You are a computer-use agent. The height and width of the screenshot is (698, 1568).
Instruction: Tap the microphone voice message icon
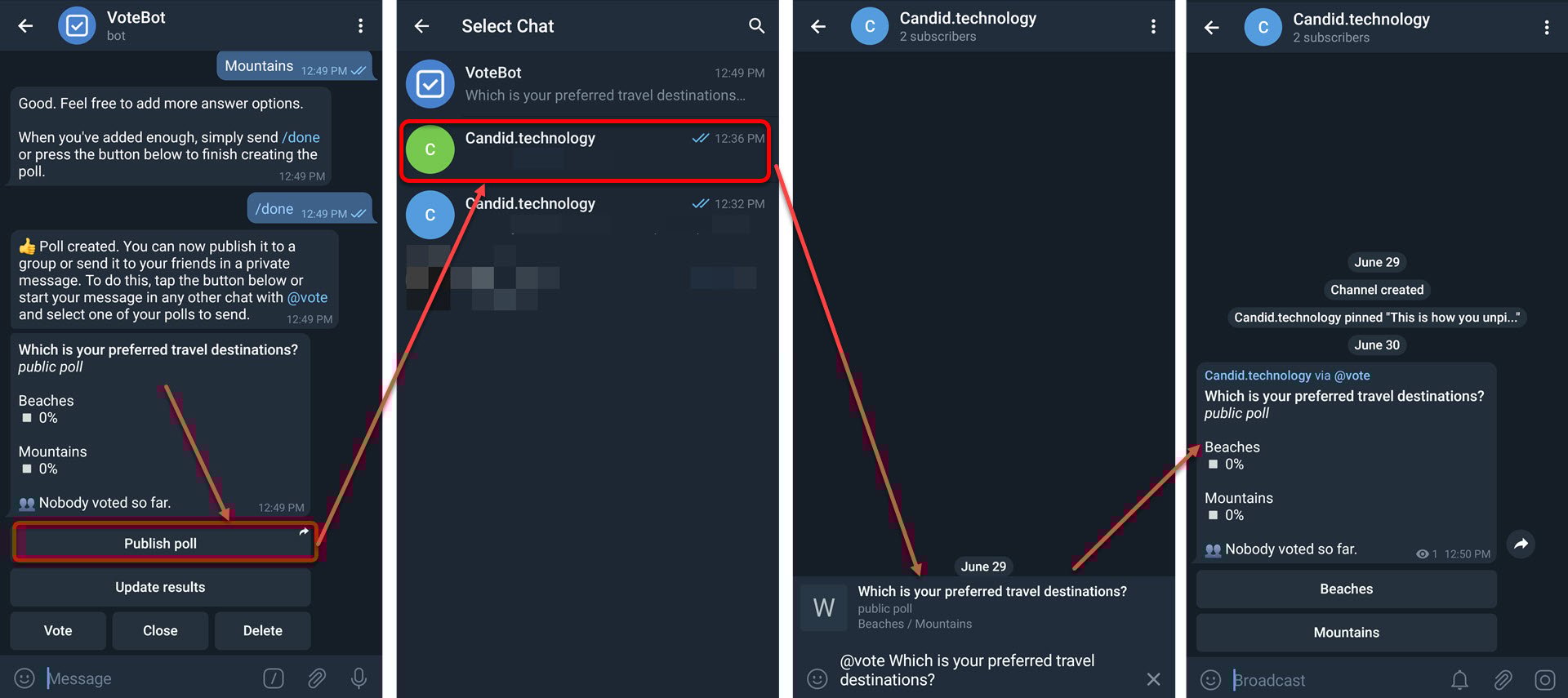359,678
